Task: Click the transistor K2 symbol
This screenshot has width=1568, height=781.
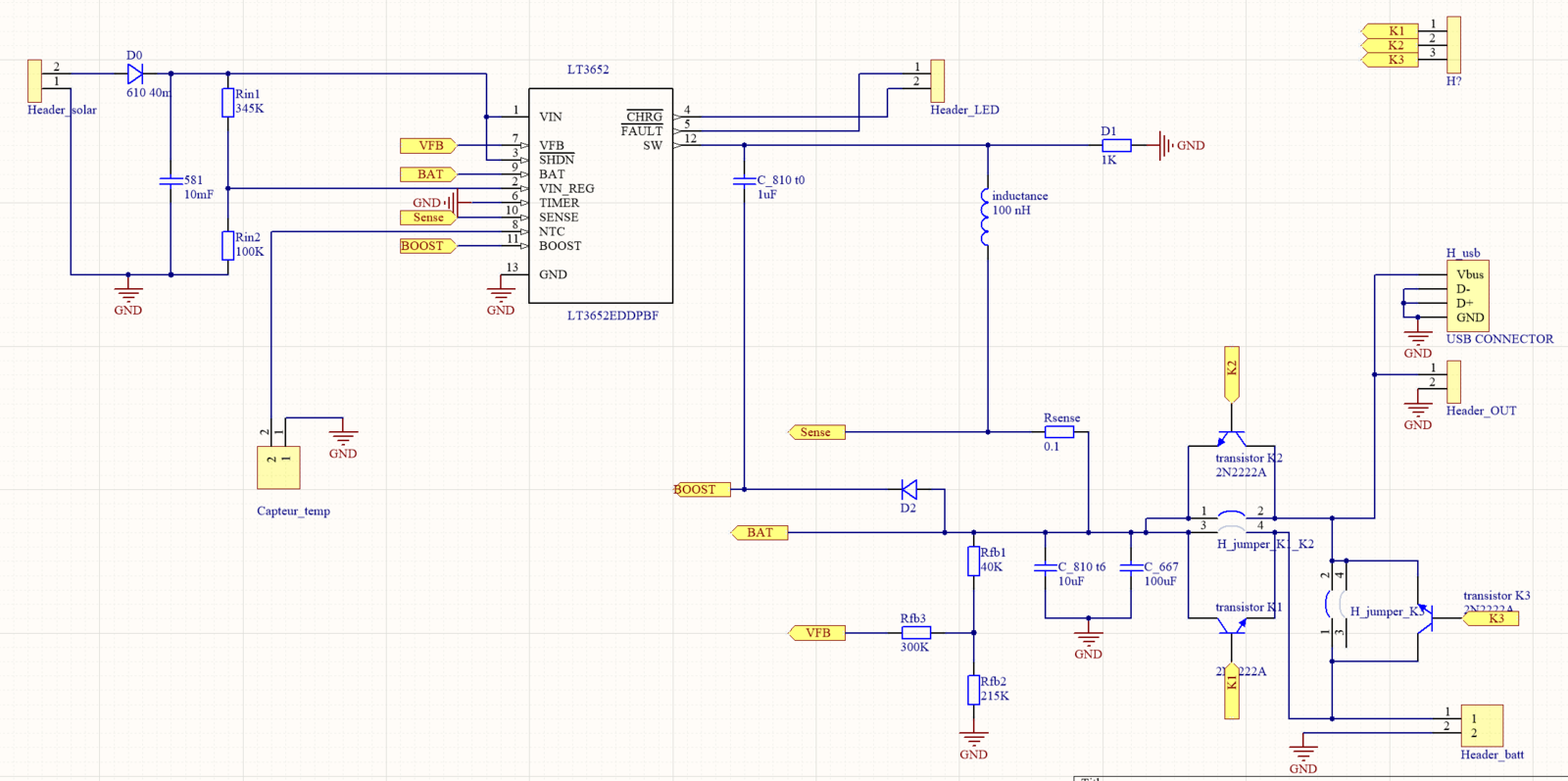Action: click(1232, 437)
